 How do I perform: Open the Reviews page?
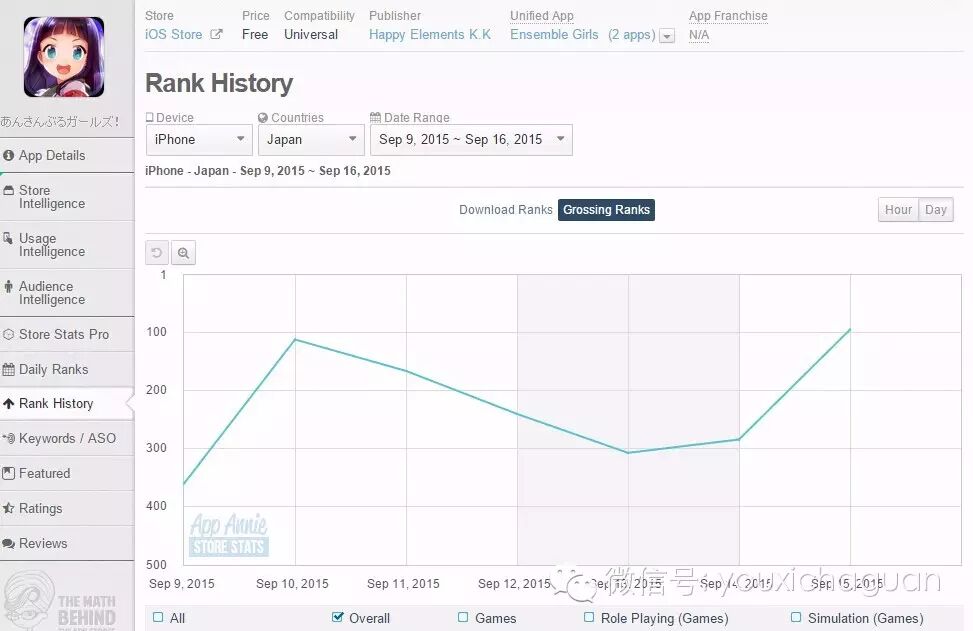click(x=67, y=543)
